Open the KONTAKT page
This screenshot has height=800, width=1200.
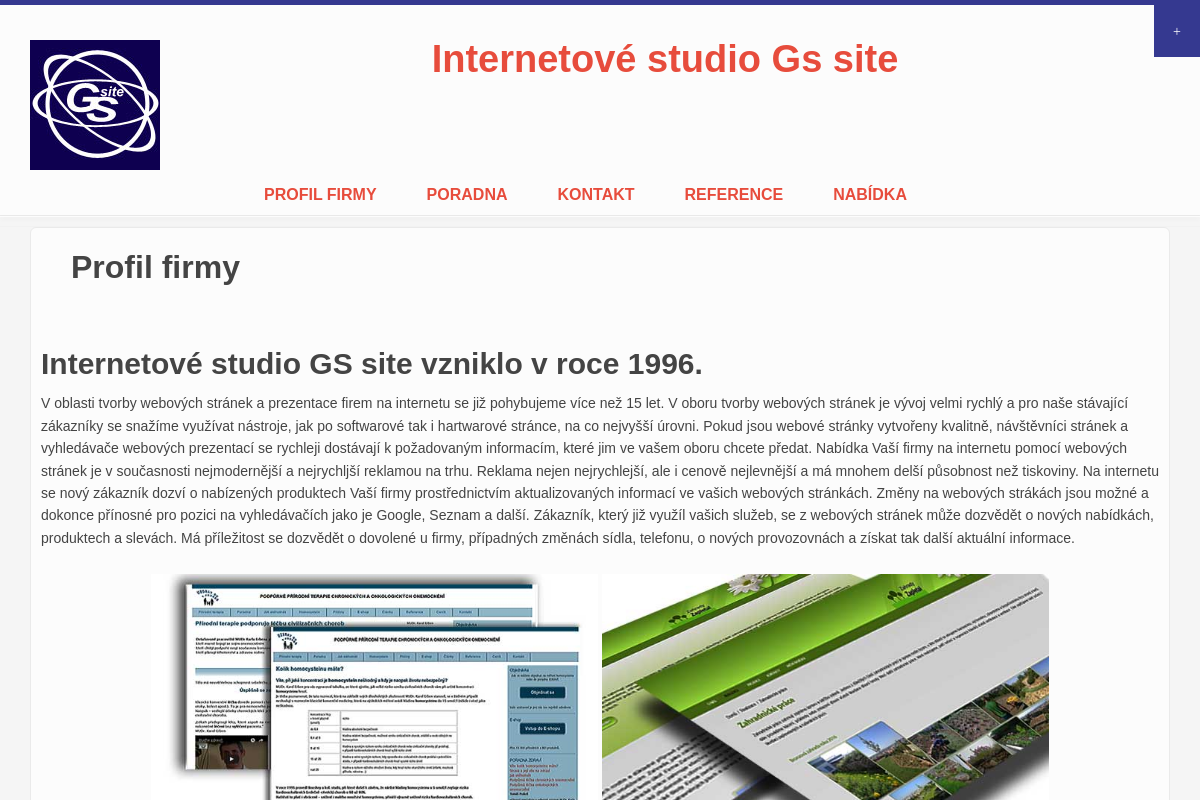coord(596,194)
